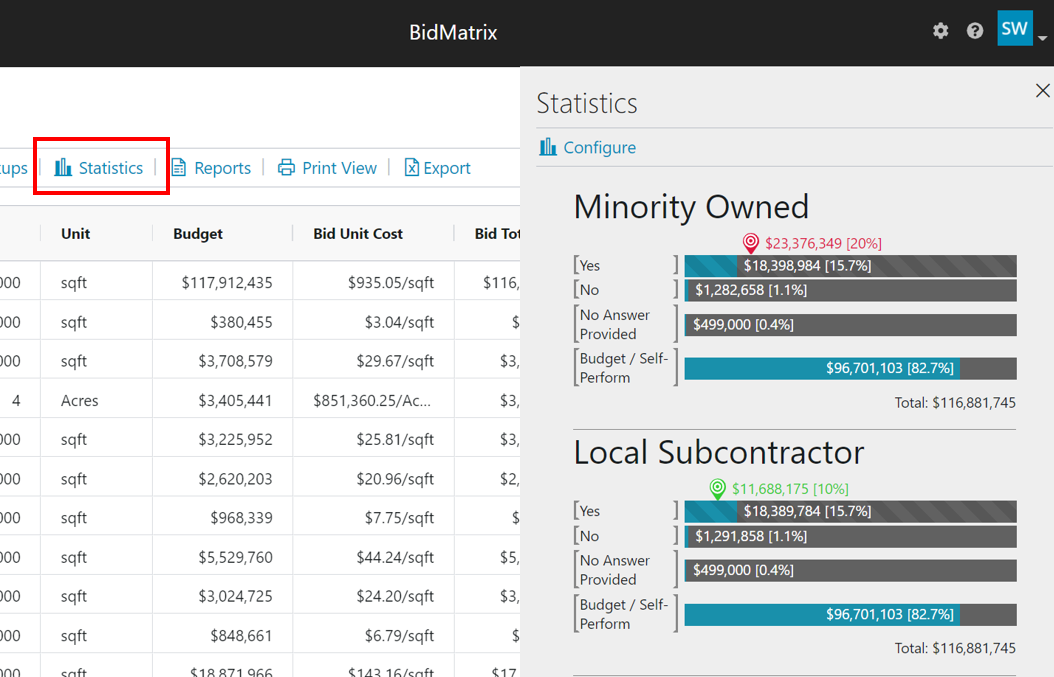Viewport: 1054px width, 677px height.
Task: Open the Export option
Action: (x=447, y=167)
